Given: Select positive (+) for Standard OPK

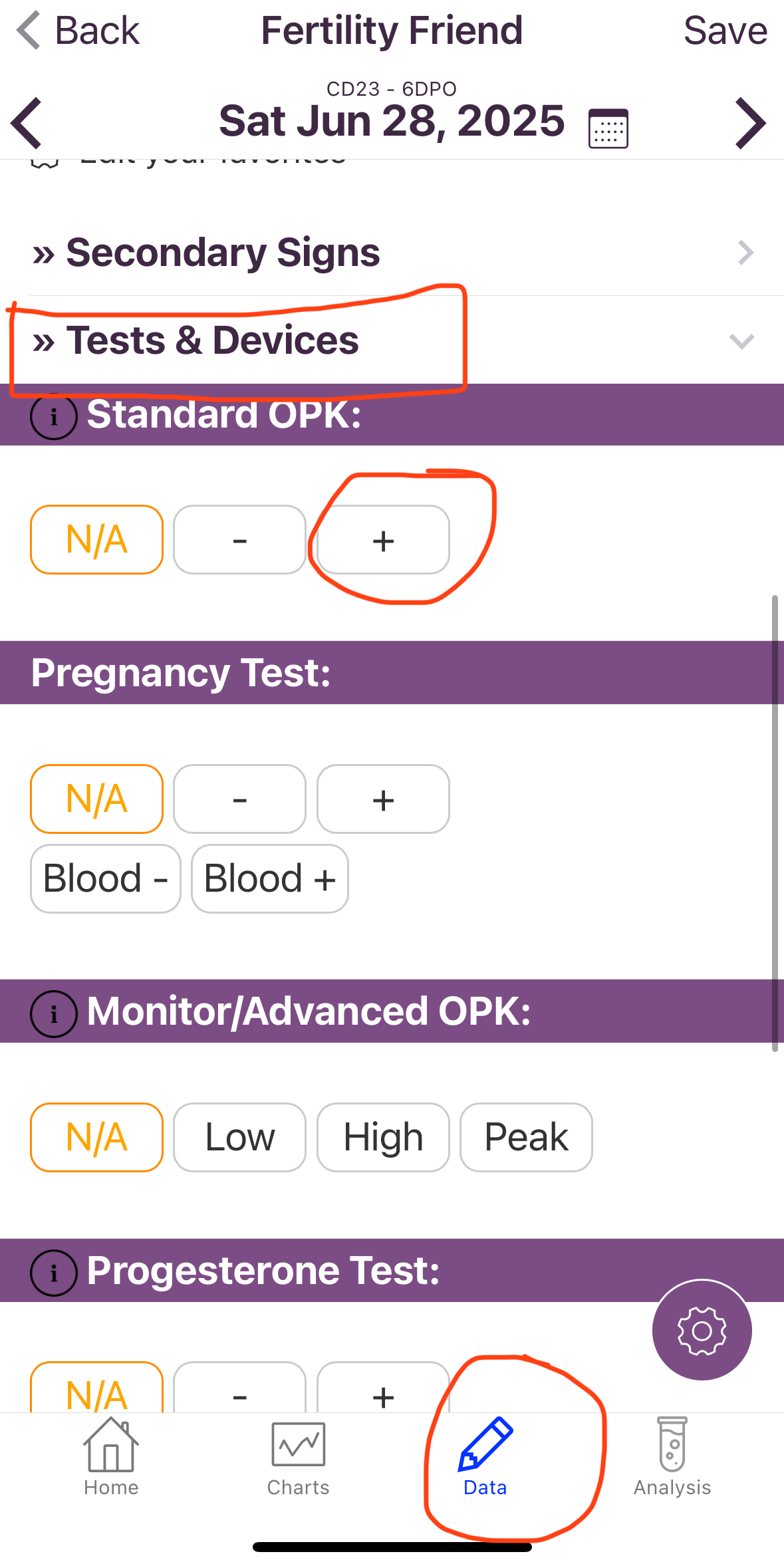Looking at the screenshot, I should click(x=383, y=540).
